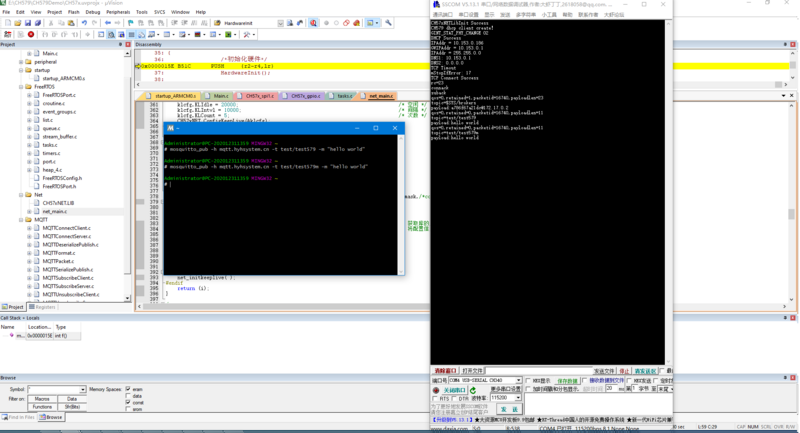This screenshot has height=433, width=800.
Task: Open the 115200 baud rate dropdown
Action: tap(518, 397)
